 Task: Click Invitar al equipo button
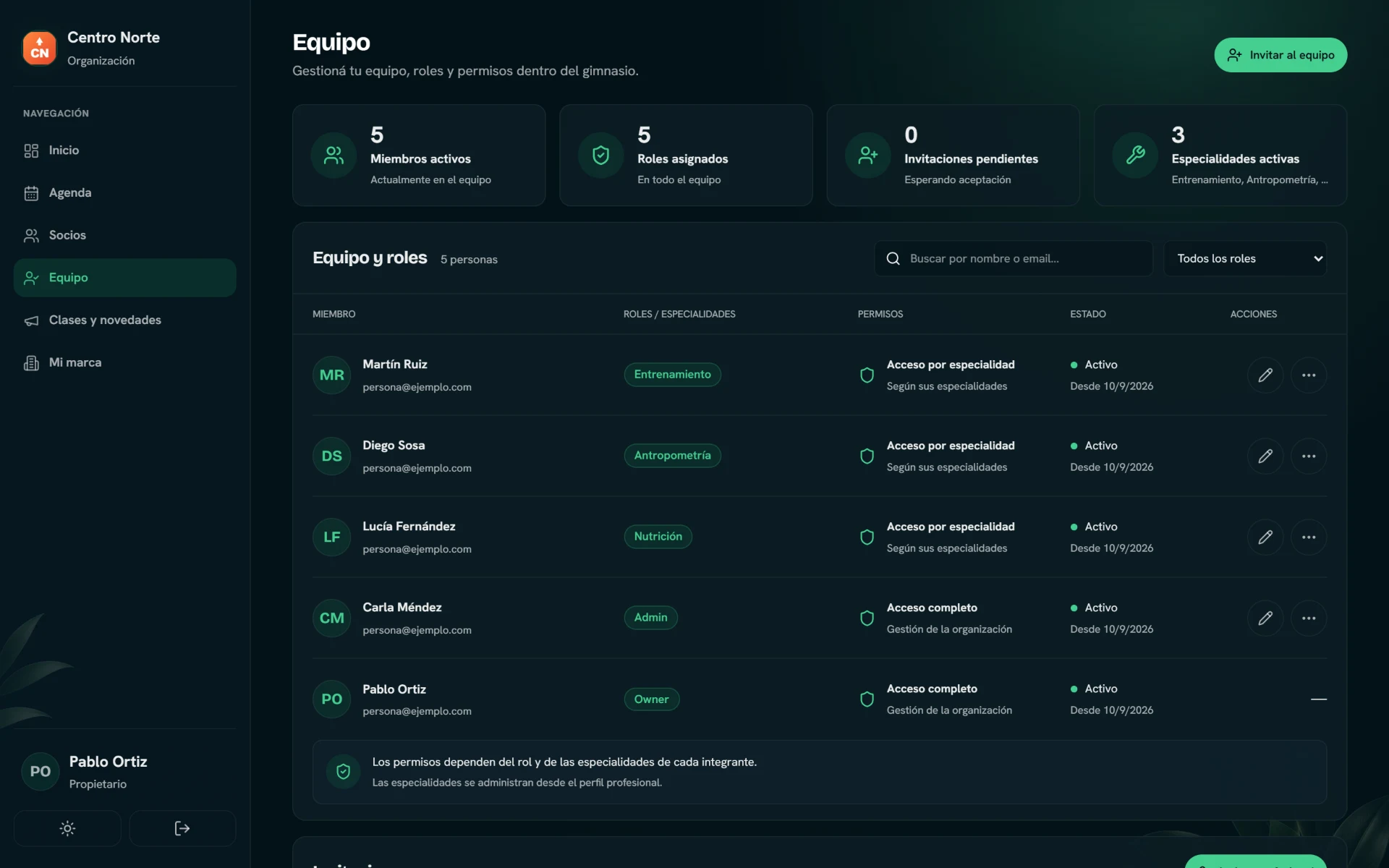1280,55
